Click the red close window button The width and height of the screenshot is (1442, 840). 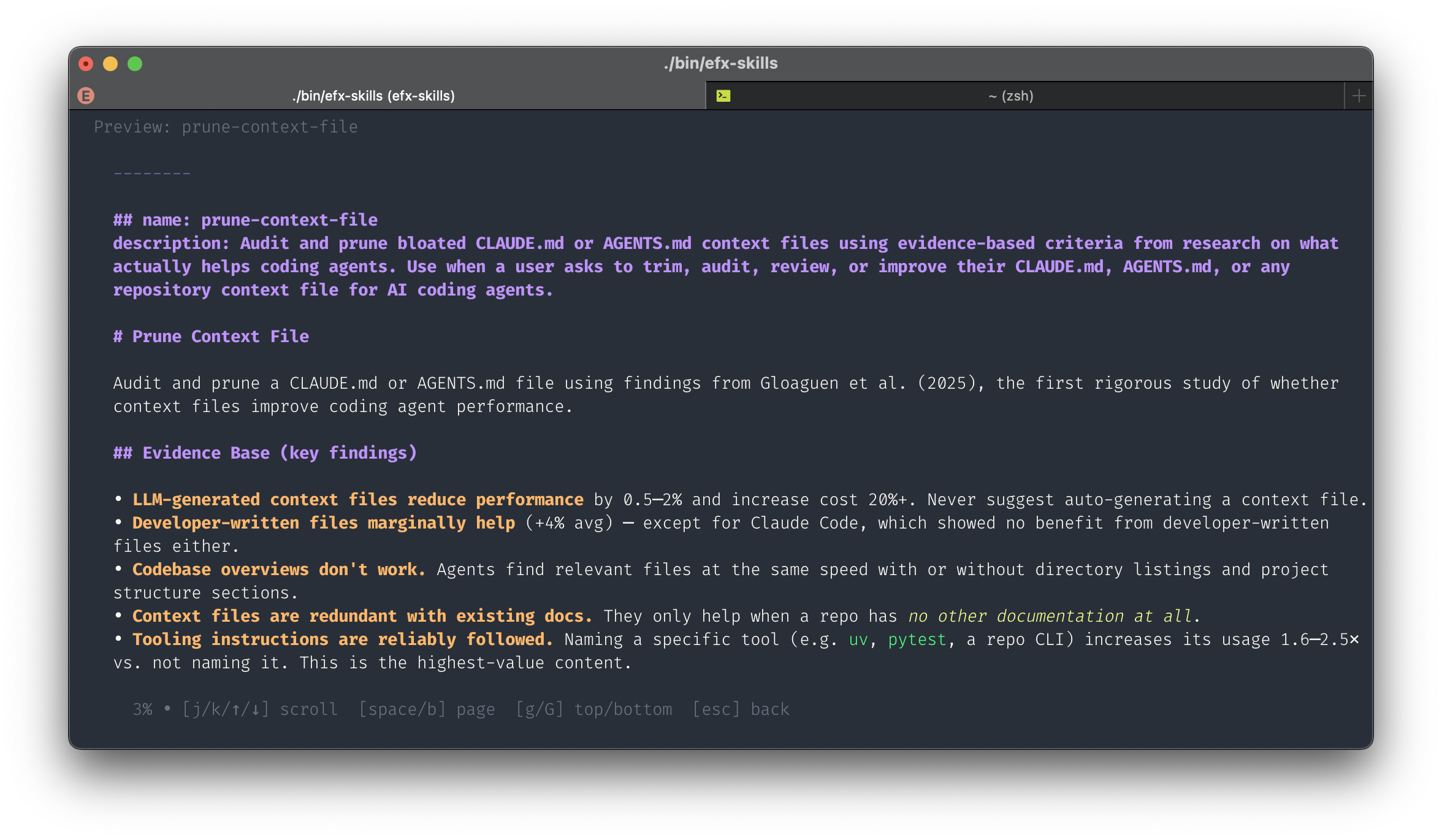tap(86, 64)
